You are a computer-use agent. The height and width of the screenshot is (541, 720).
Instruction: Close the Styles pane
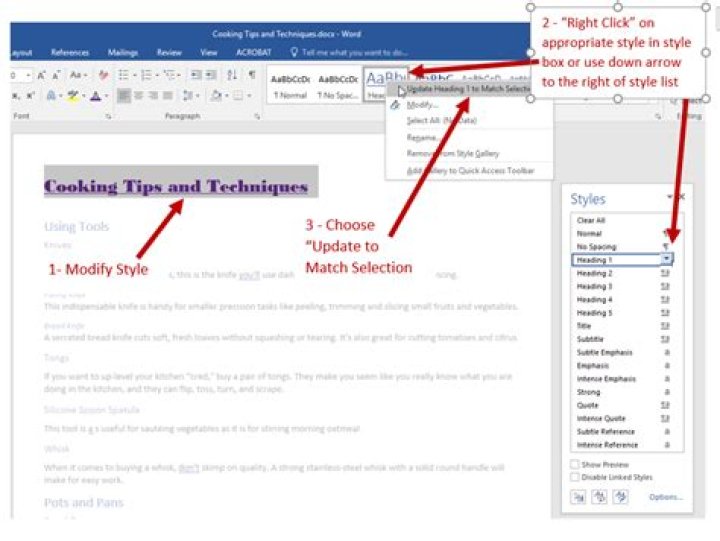pos(682,197)
